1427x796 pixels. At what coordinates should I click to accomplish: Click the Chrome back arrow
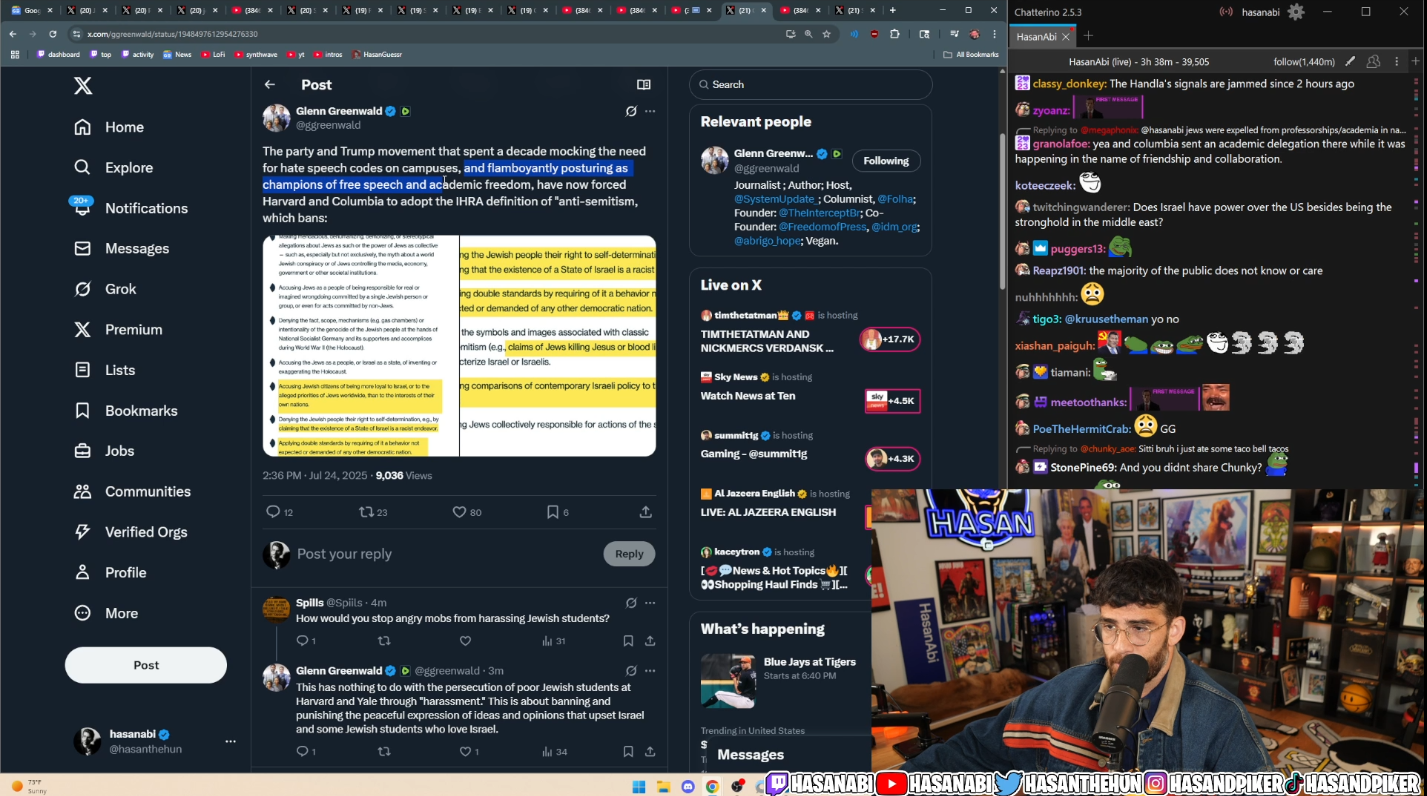[x=13, y=34]
